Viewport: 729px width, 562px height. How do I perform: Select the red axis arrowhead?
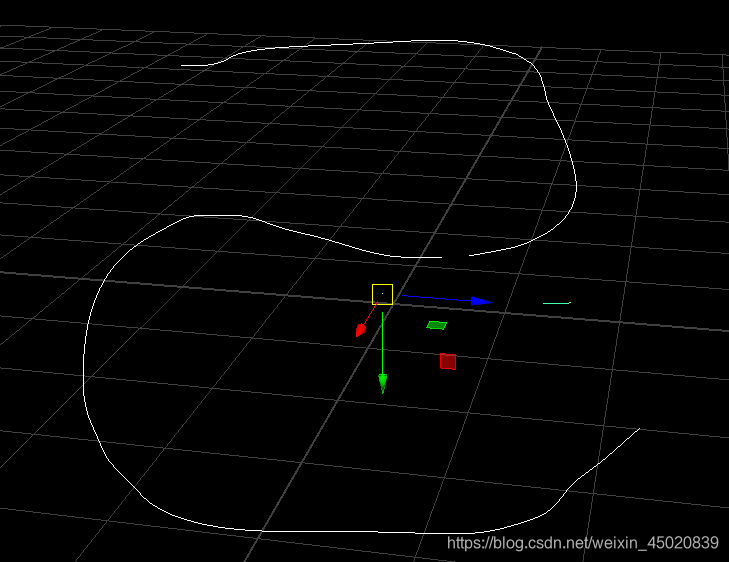(361, 330)
